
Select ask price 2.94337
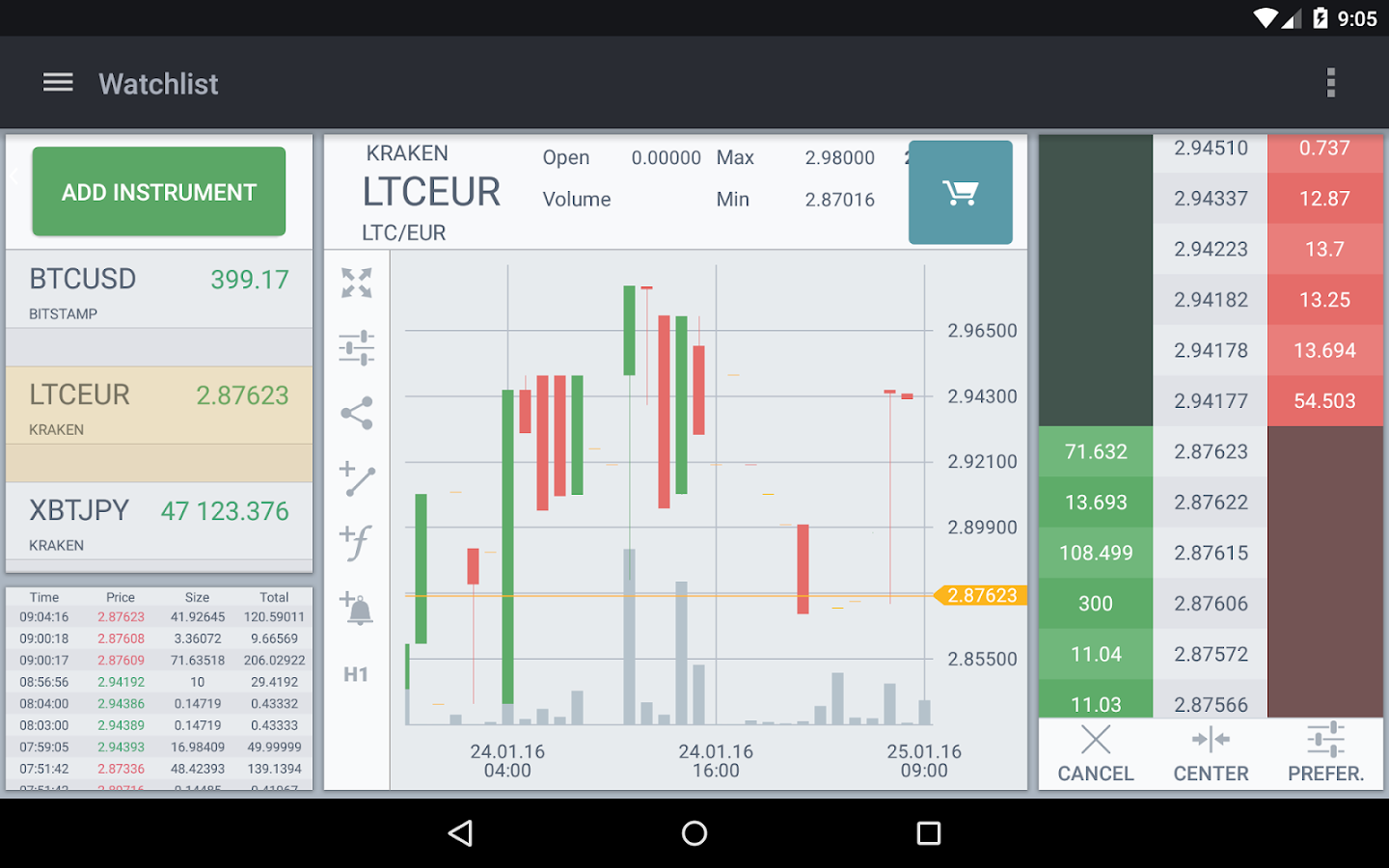pos(1211,199)
